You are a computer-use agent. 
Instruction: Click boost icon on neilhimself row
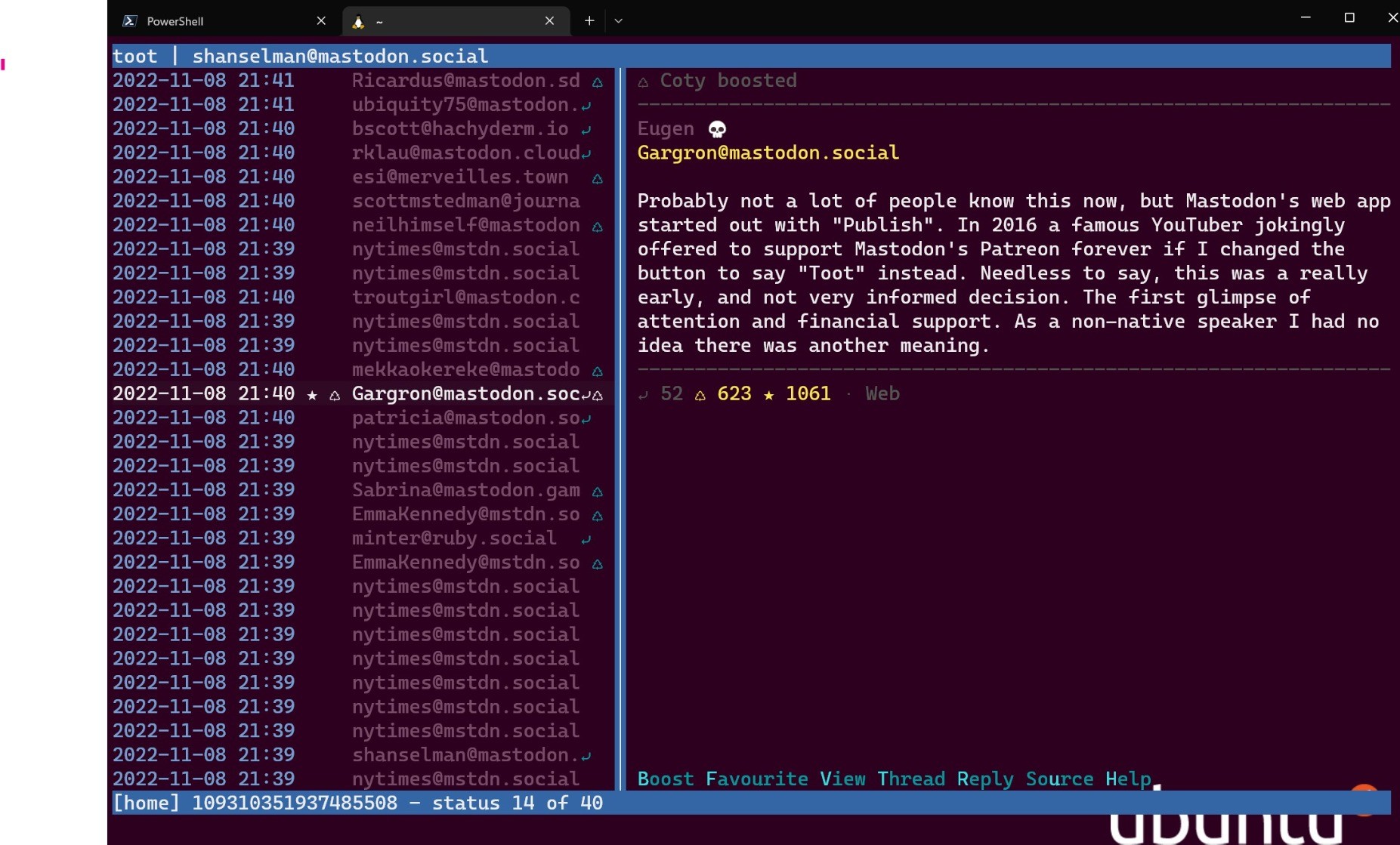point(597,227)
